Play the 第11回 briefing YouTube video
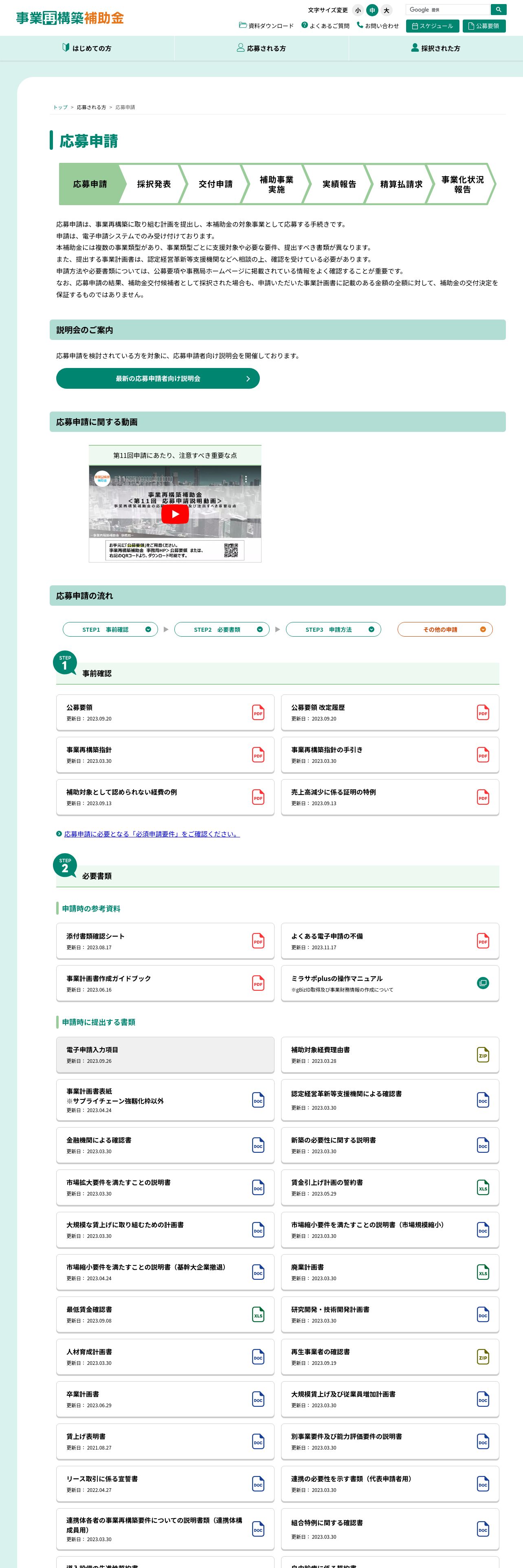 coord(175,514)
